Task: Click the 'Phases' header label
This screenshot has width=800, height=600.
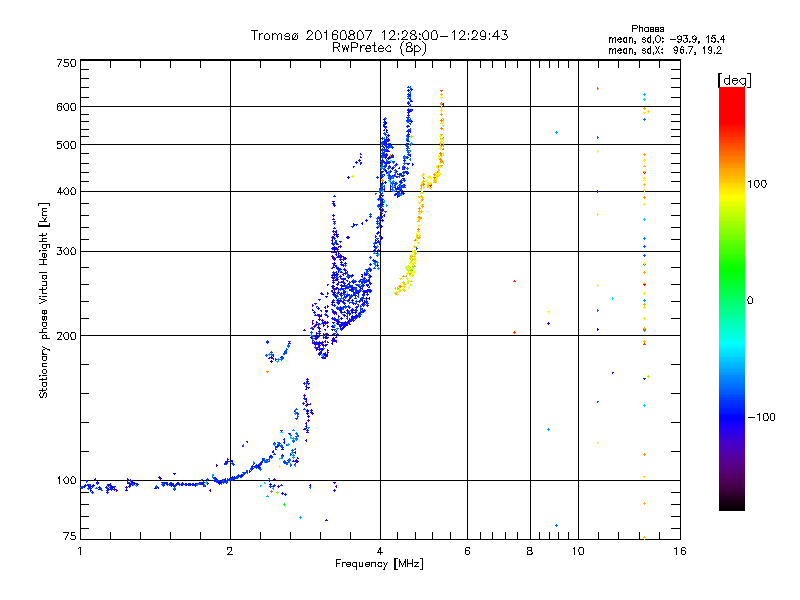Action: pyautogui.click(x=647, y=29)
